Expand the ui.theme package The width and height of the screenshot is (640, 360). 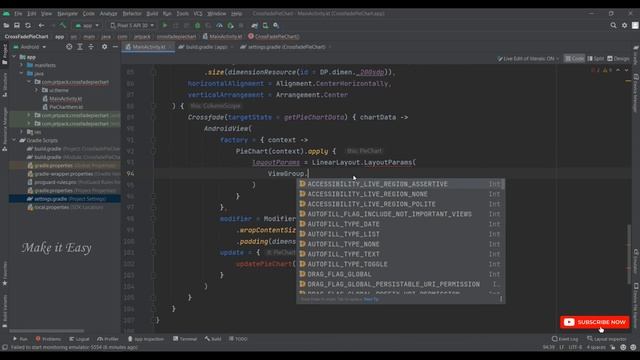(36, 90)
